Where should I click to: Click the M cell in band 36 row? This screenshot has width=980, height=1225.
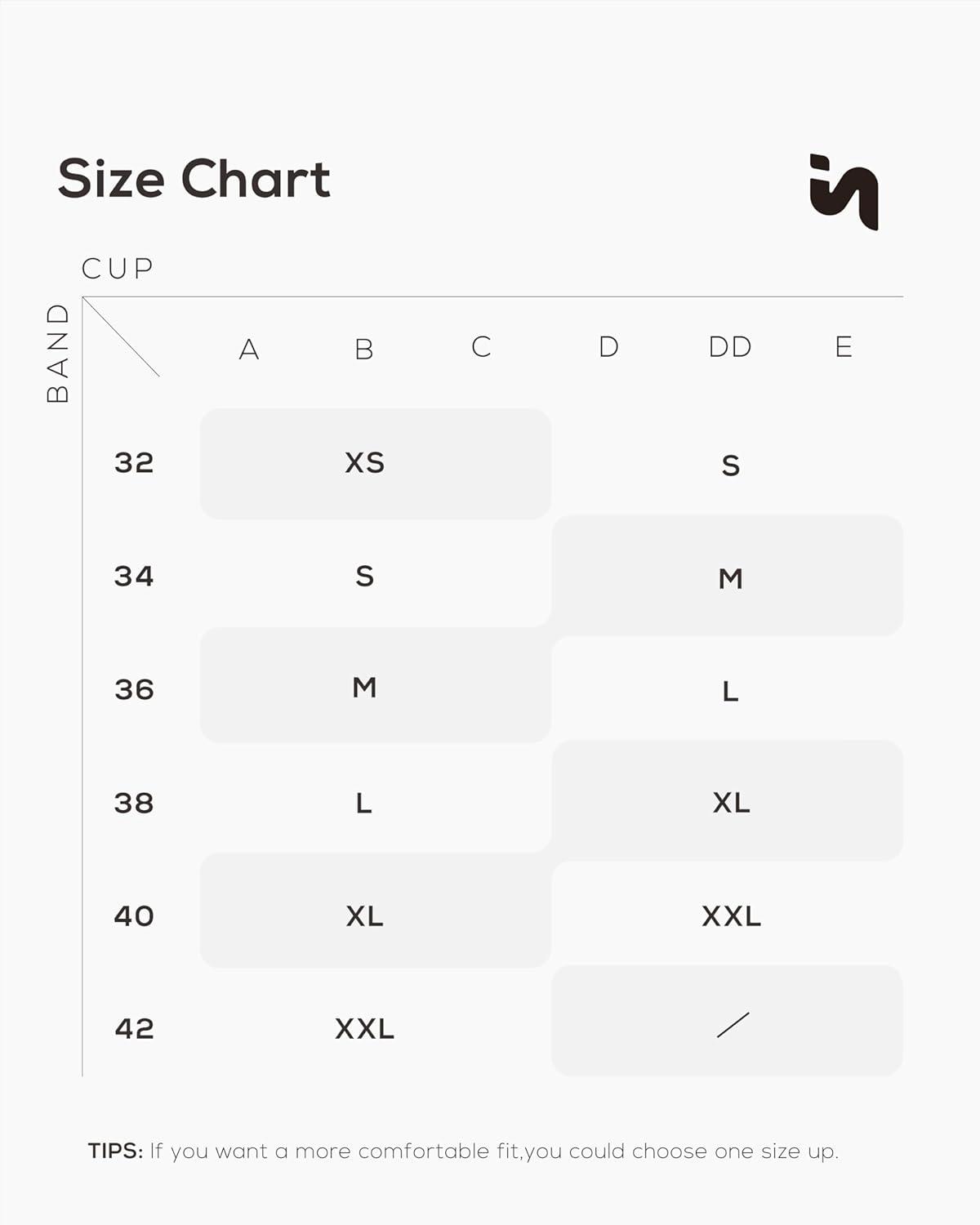[364, 688]
